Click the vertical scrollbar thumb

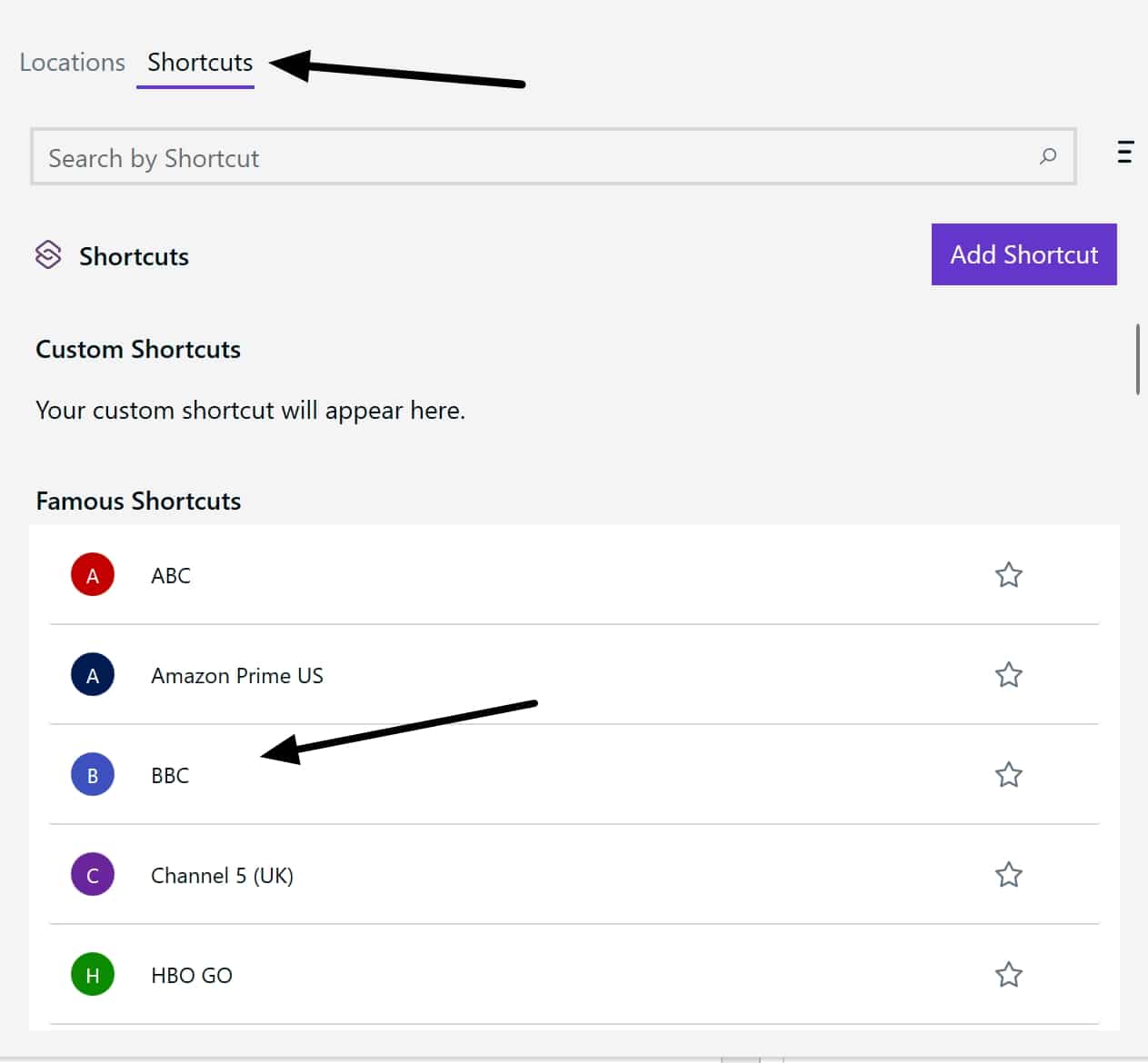(1137, 359)
